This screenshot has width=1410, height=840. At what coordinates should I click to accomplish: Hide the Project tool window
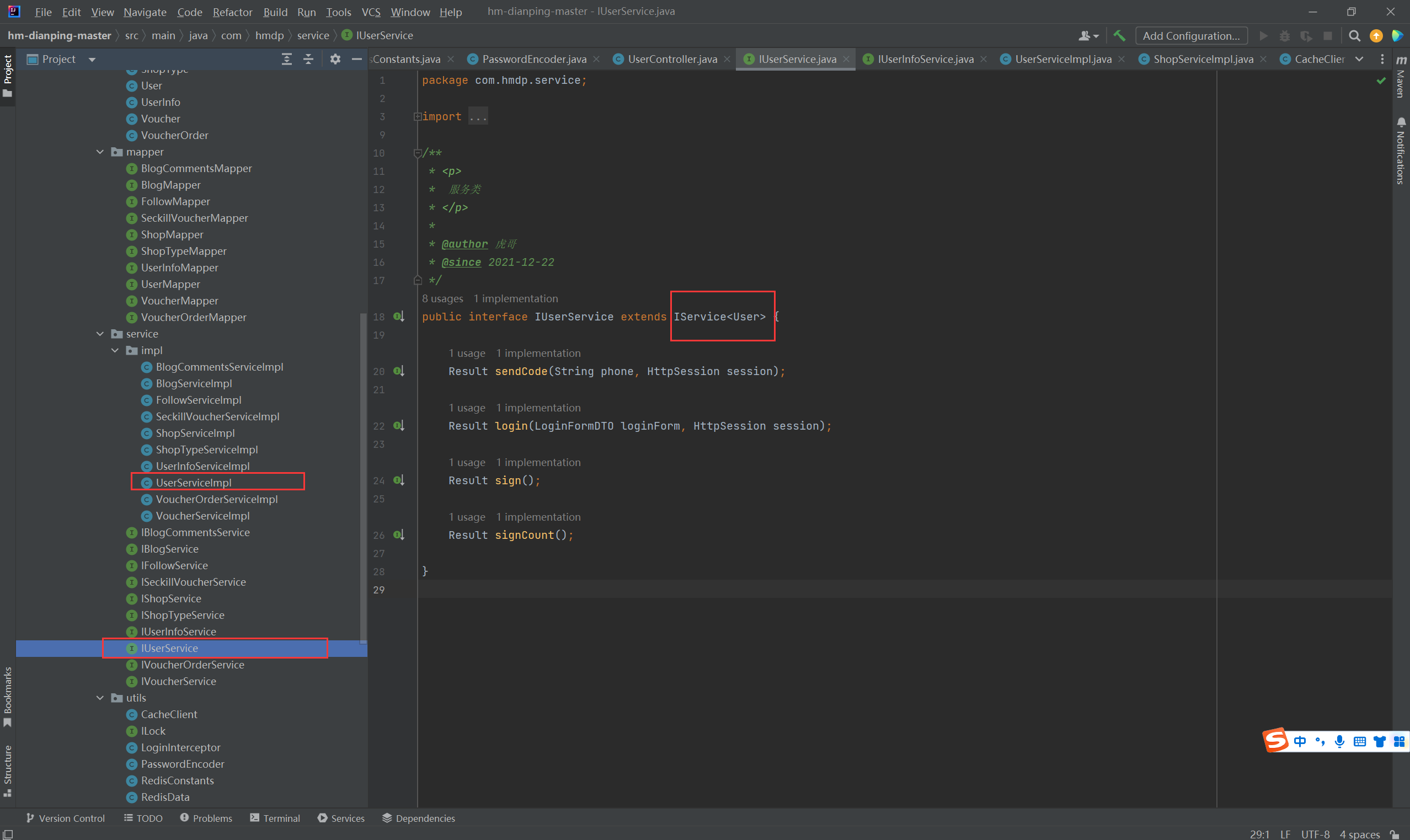coord(356,59)
